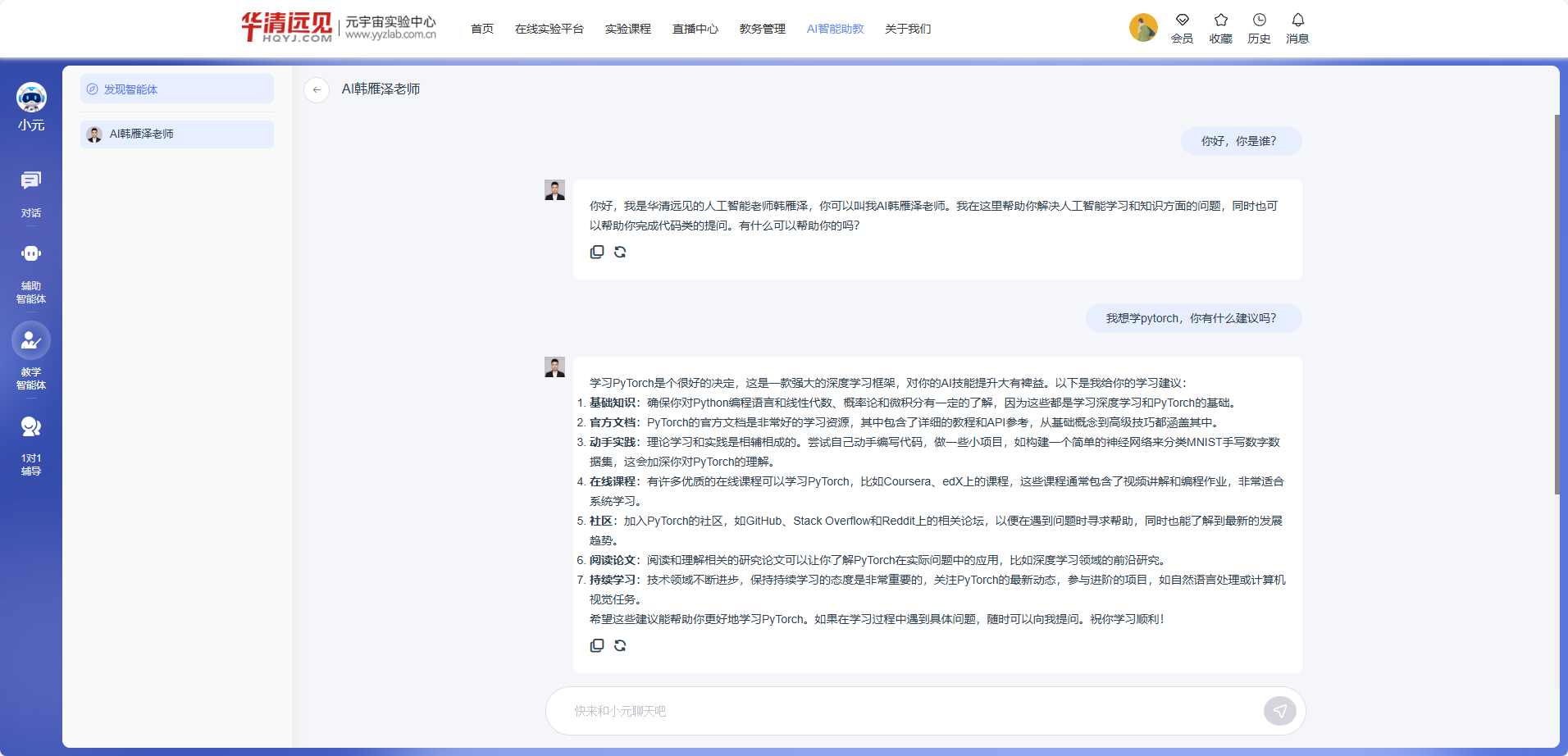The image size is (1568, 756).
Task: Open the 会员 membership diamond icon
Action: 1182,28
